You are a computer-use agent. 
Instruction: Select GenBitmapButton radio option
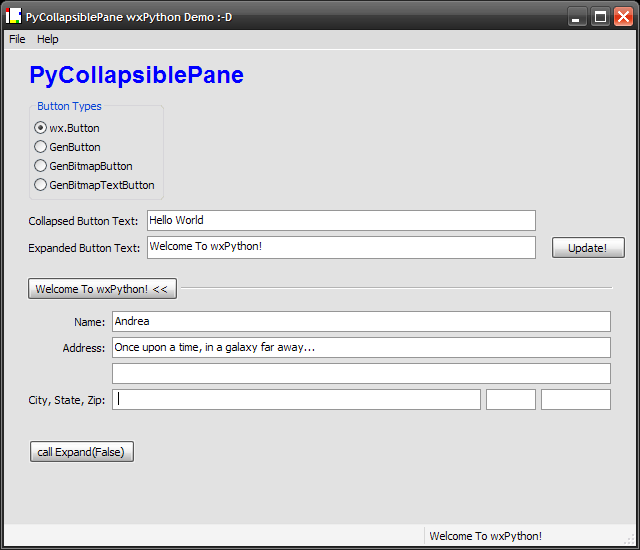[x=41, y=166]
